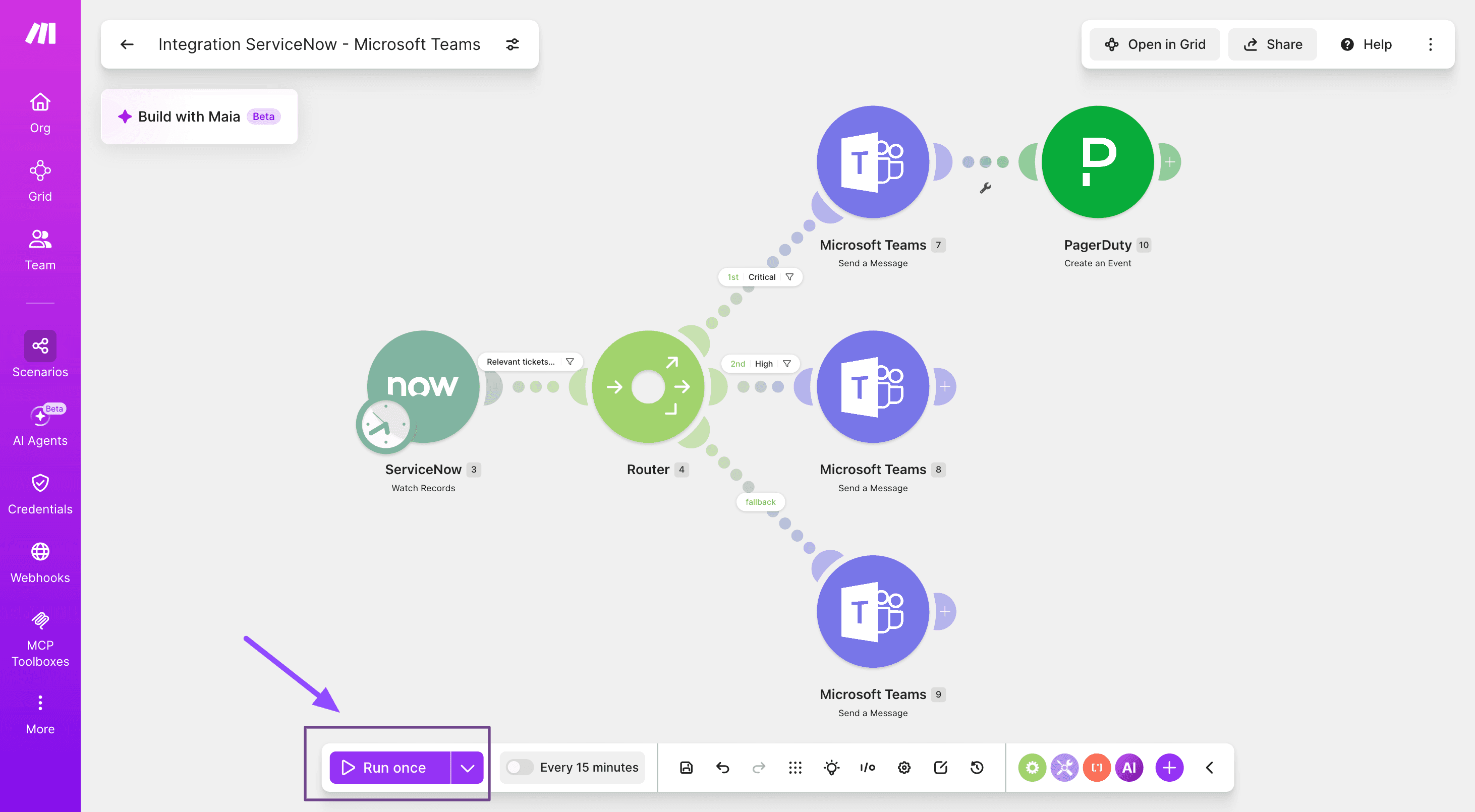Click Share button
This screenshot has width=1475, height=812.
pyautogui.click(x=1272, y=44)
